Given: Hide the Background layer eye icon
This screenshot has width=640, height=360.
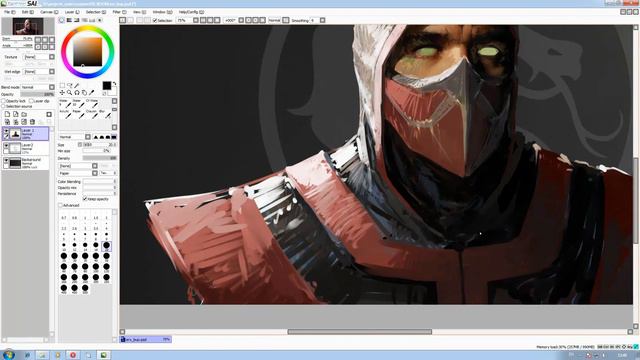Looking at the screenshot, I should pos(6,161).
